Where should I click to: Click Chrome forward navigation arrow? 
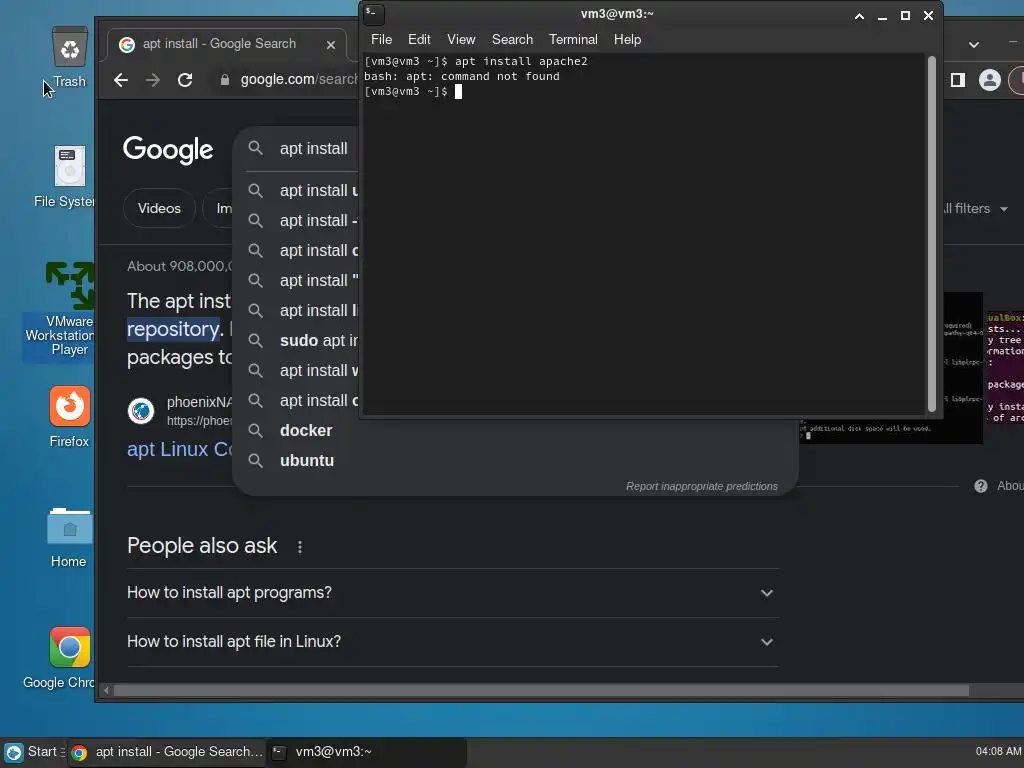pos(153,80)
